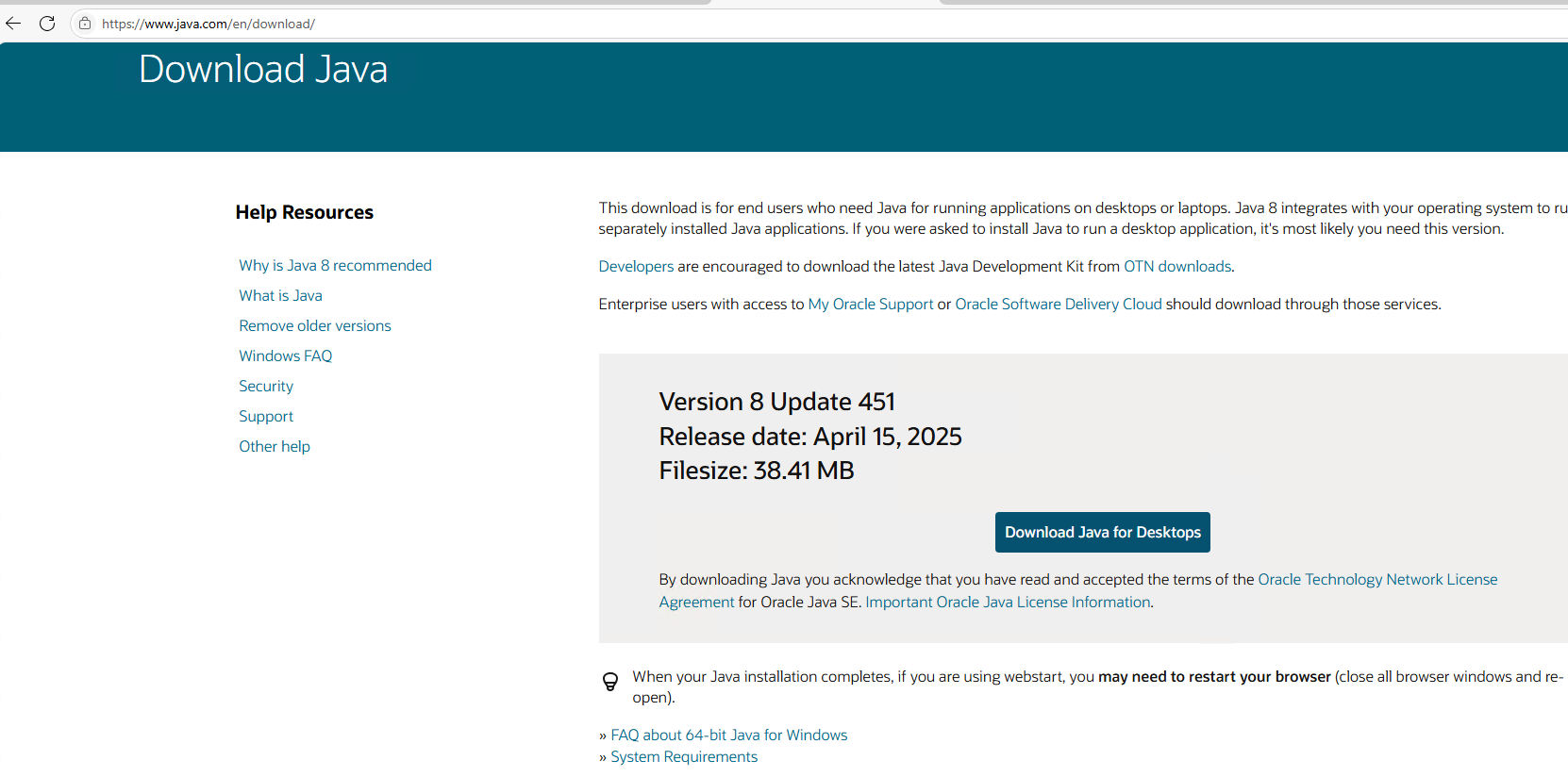Image resolution: width=1568 pixels, height=777 pixels.
Task: Open Oracle Software Delivery Cloud link
Action: click(1059, 305)
